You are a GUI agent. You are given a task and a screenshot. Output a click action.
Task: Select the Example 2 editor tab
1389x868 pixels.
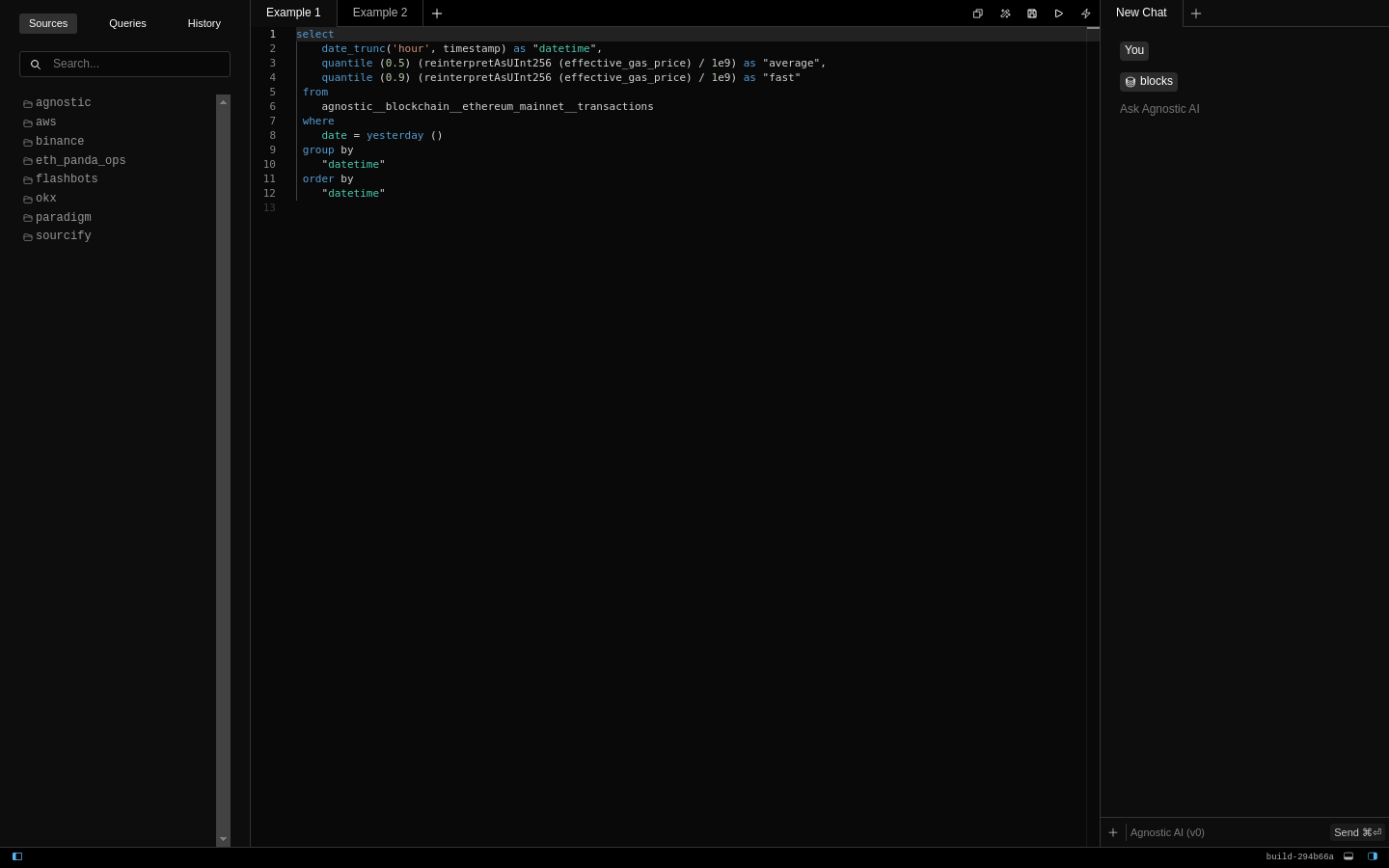pos(380,13)
